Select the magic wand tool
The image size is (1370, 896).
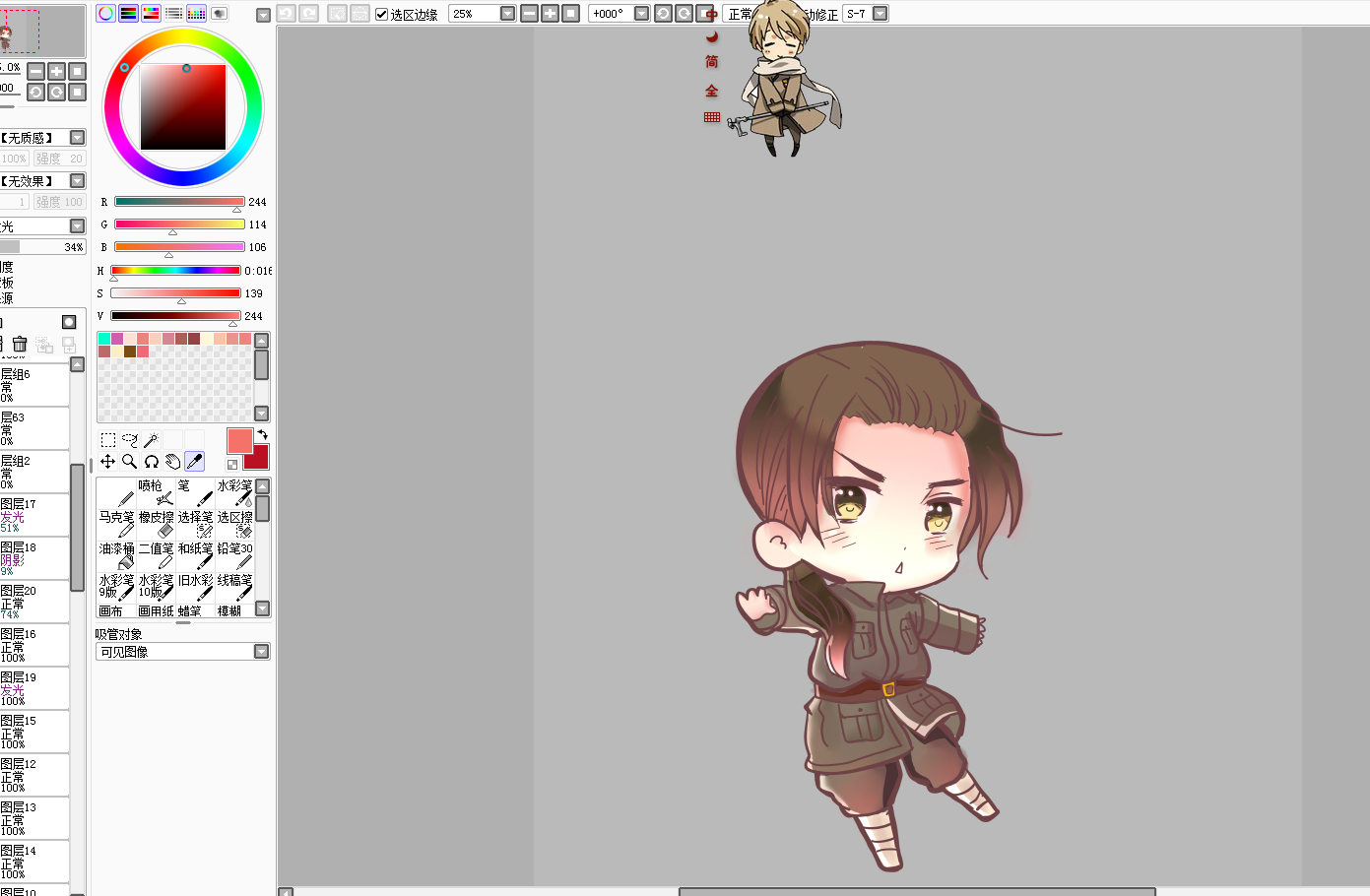pos(152,440)
